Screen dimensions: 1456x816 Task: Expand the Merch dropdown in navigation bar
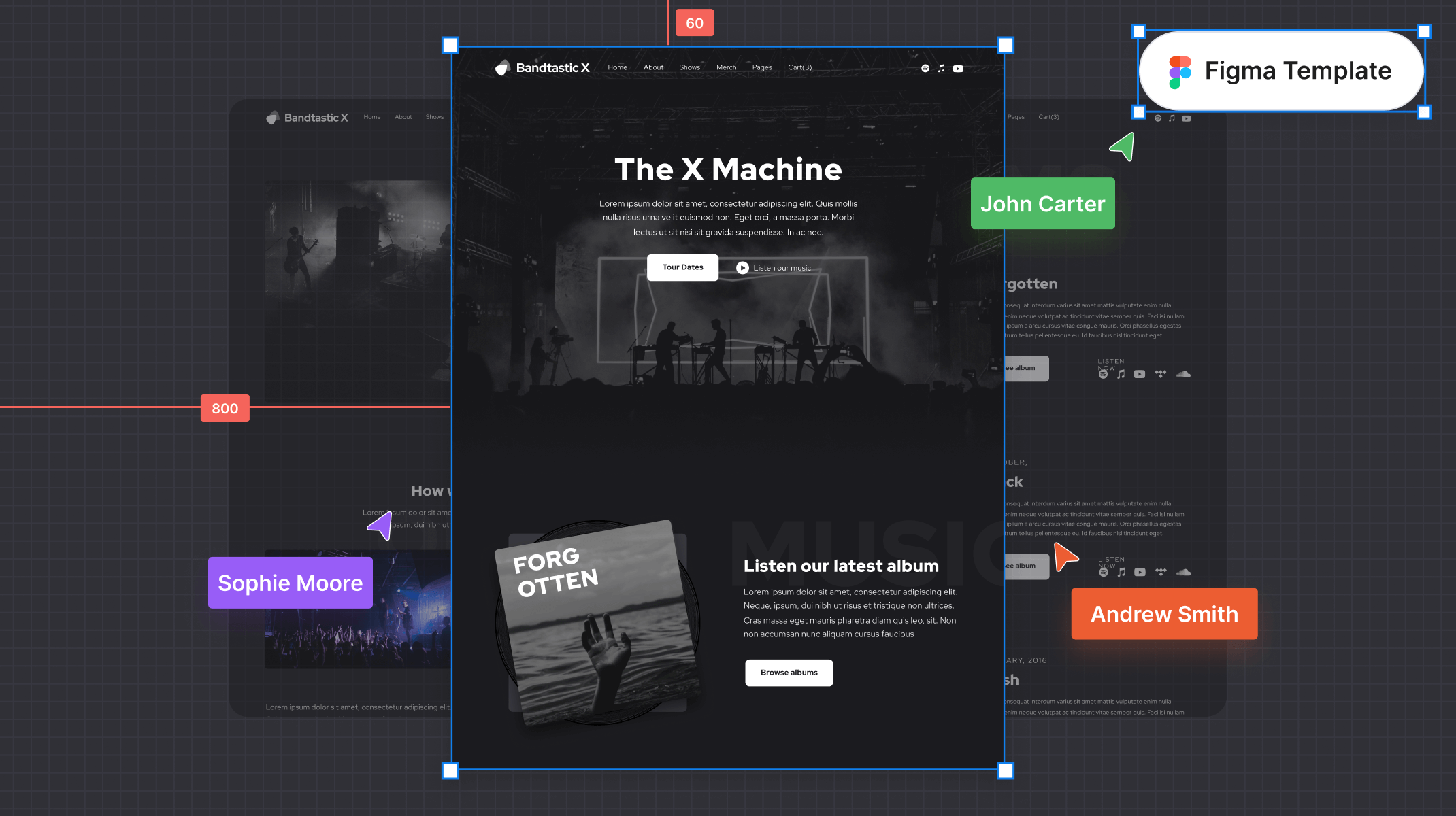[x=725, y=67]
